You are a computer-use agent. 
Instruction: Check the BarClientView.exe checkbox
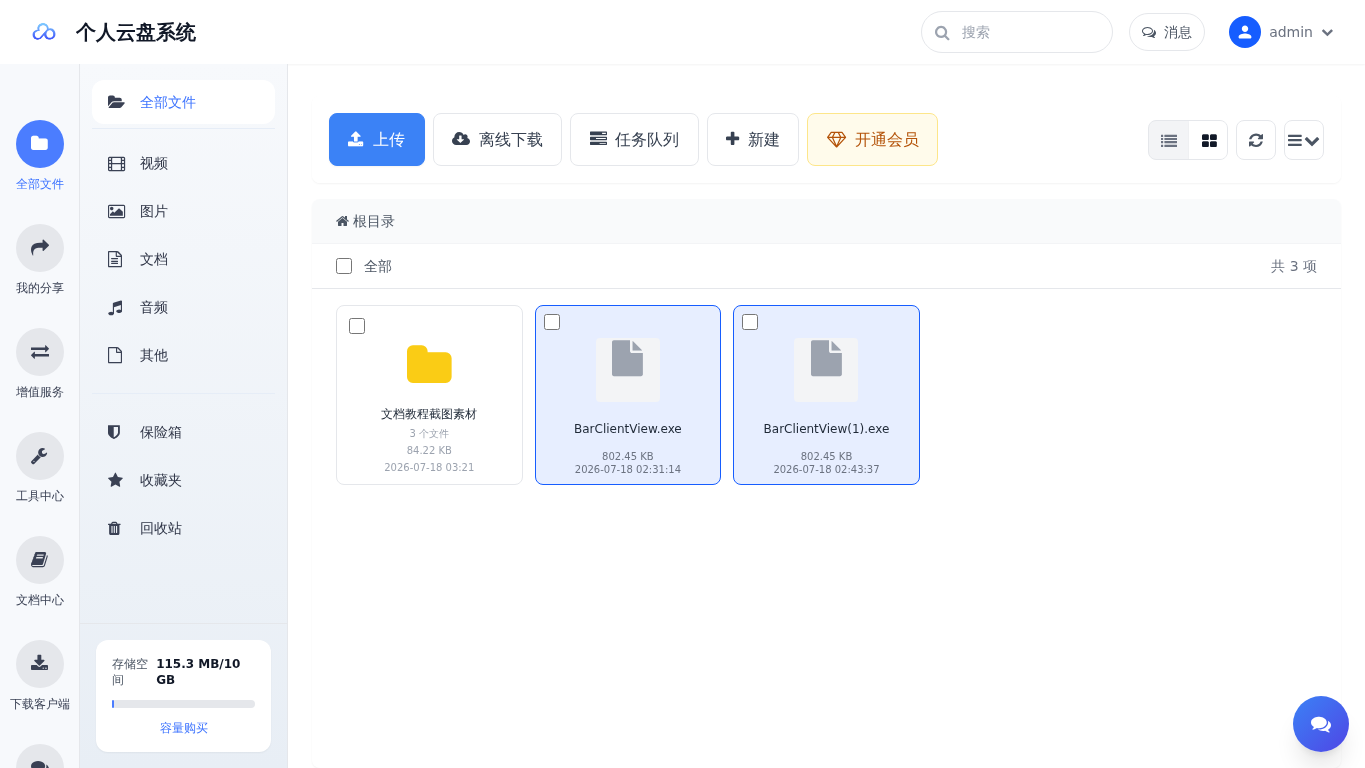552,322
